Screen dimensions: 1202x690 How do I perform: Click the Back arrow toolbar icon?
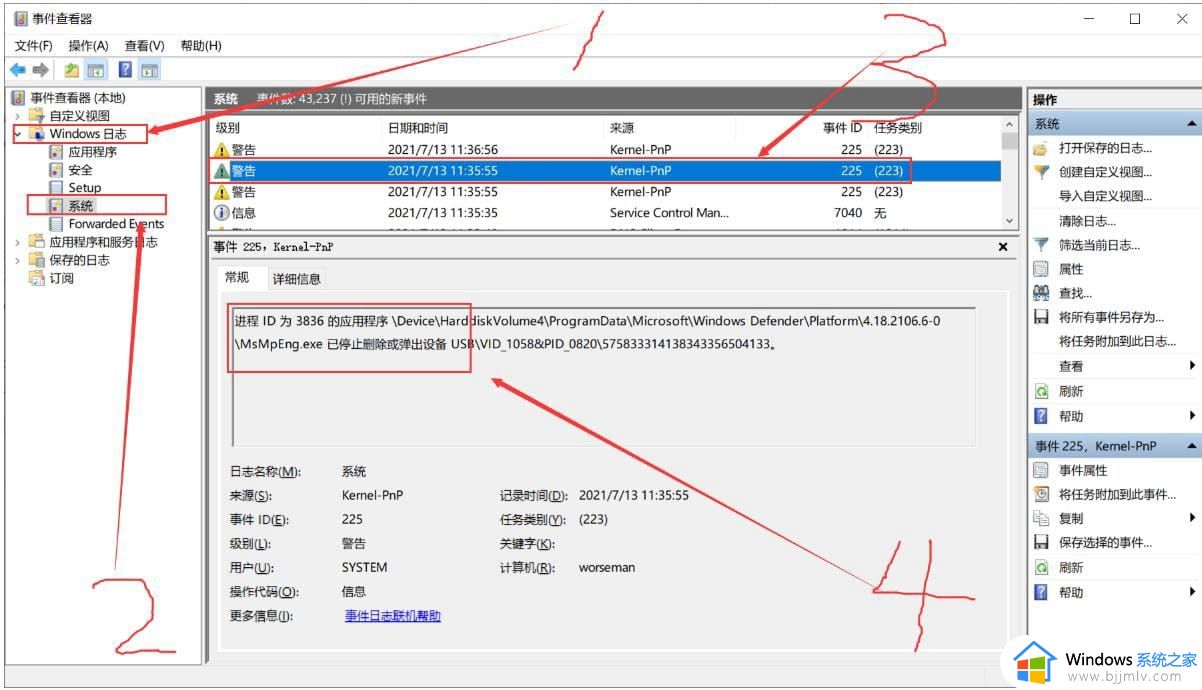(x=17, y=70)
